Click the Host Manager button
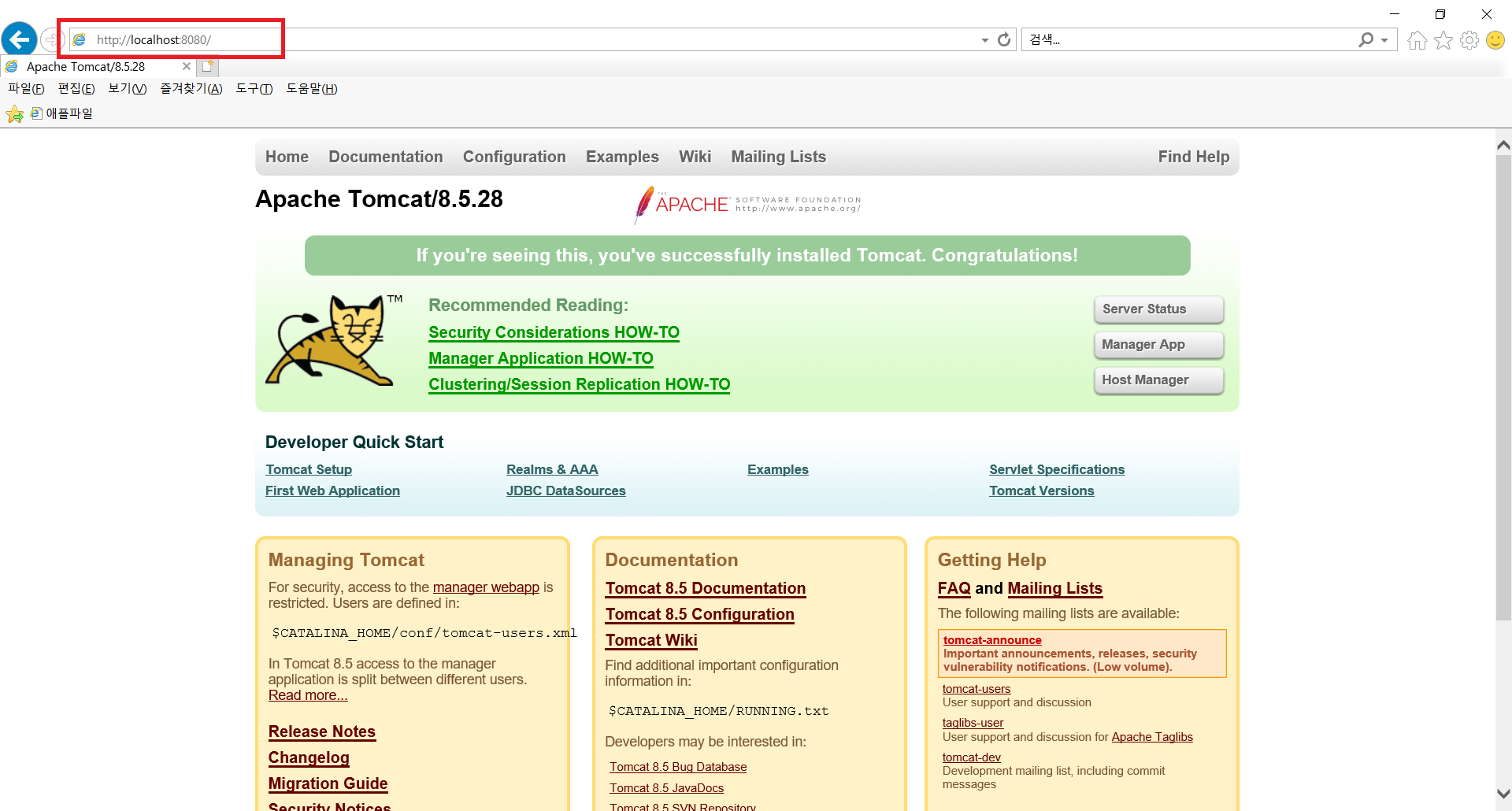Image resolution: width=1512 pixels, height=811 pixels. click(x=1159, y=380)
